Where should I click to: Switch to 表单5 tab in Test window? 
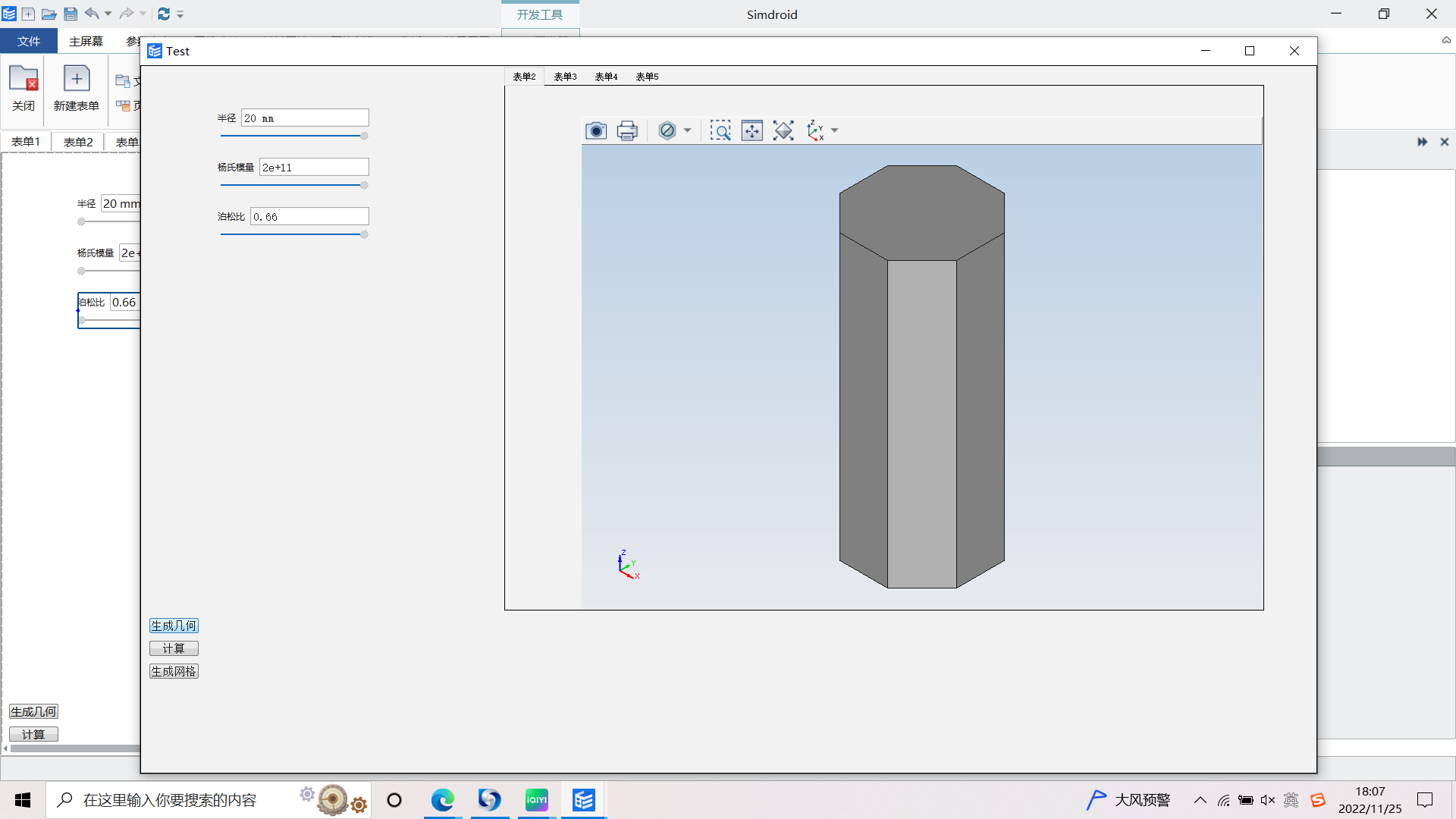pyautogui.click(x=648, y=77)
